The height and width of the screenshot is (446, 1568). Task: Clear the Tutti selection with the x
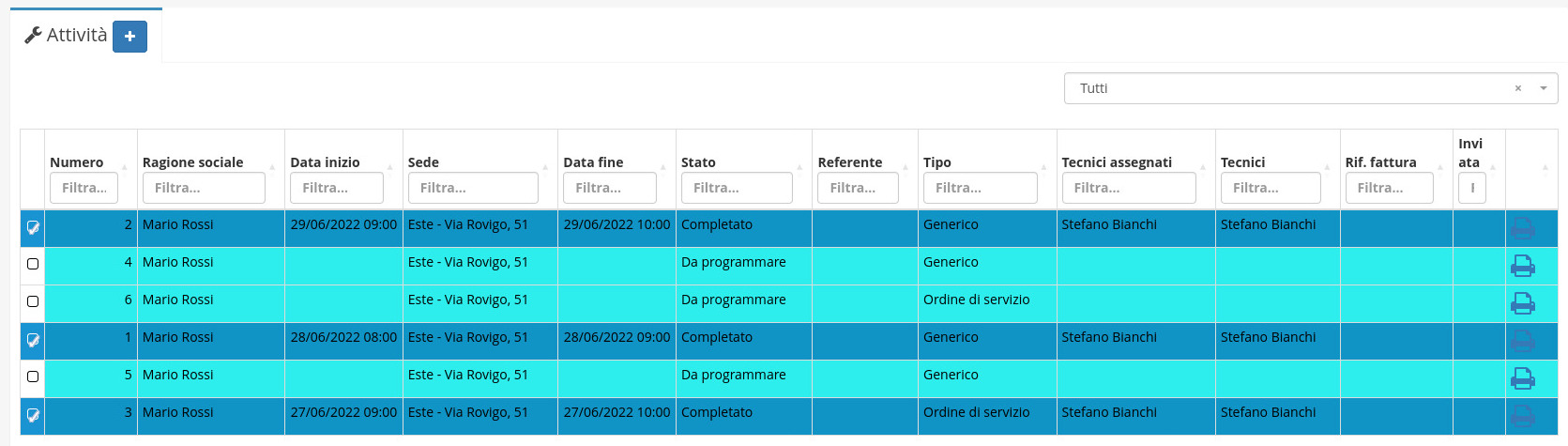point(1517,88)
